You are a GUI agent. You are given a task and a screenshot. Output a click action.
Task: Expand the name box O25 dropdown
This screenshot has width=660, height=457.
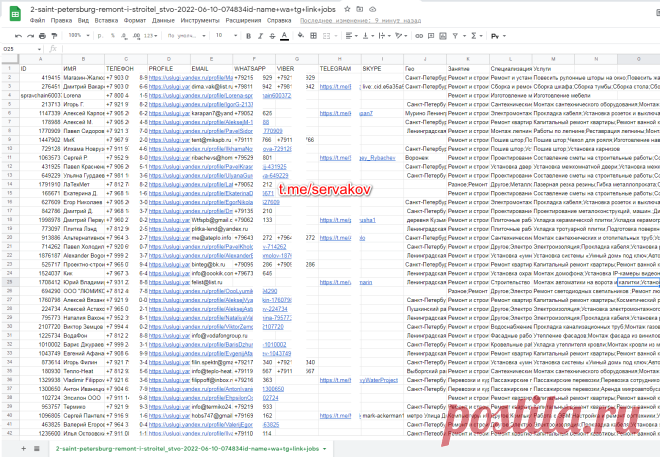pyautogui.click(x=39, y=49)
